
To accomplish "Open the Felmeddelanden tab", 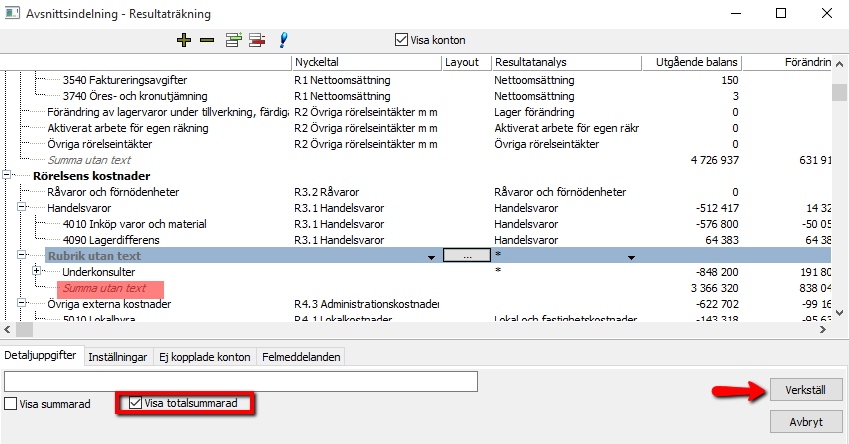I will (x=301, y=357).
